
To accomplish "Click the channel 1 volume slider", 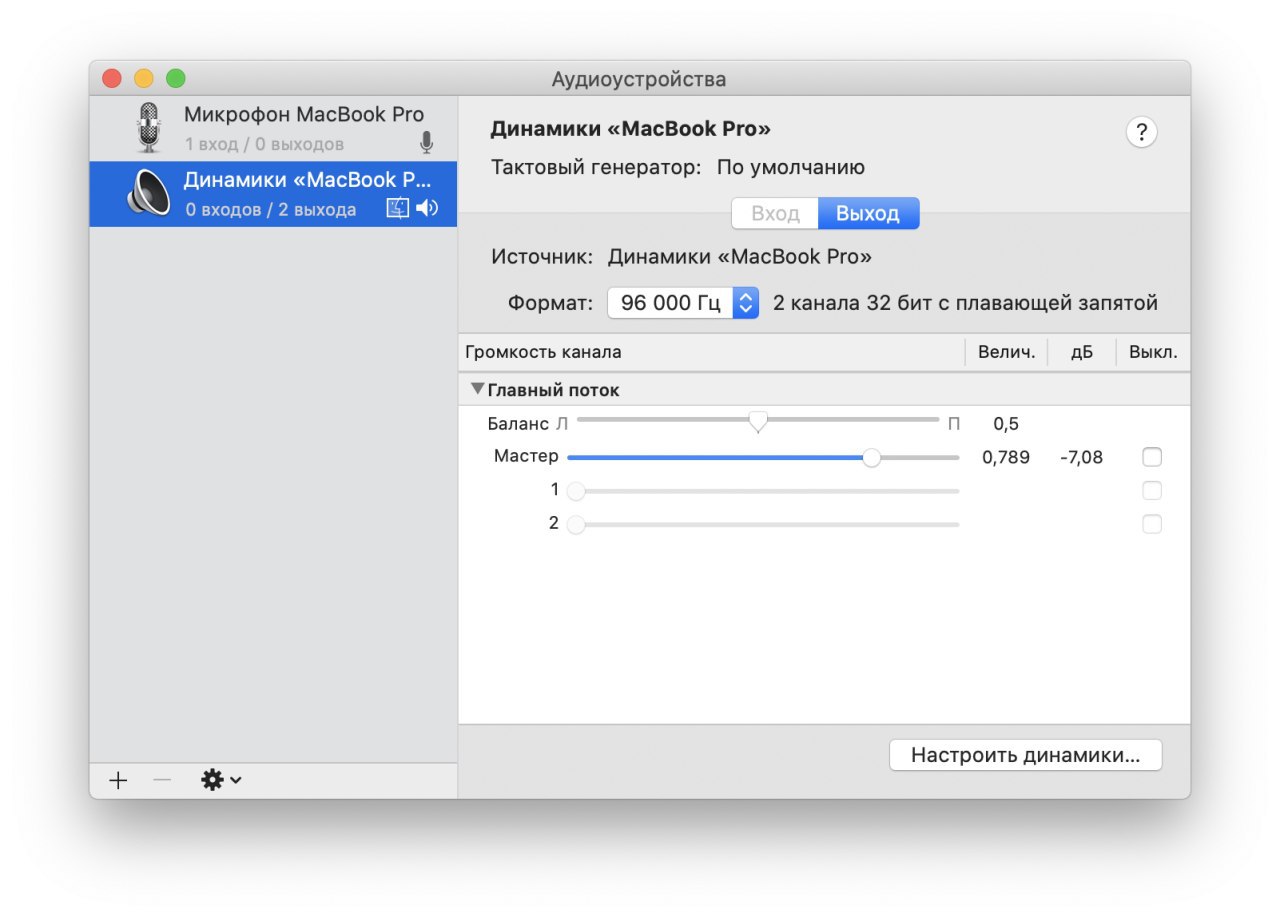I will [x=763, y=491].
